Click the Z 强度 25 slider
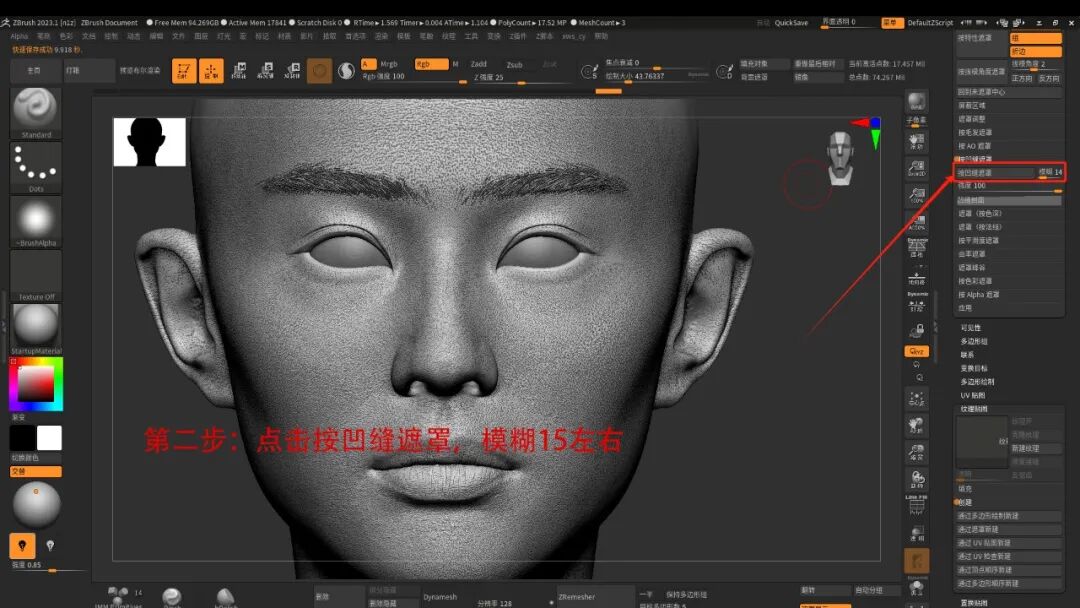Screen dimensions: 1080x608 521,78
